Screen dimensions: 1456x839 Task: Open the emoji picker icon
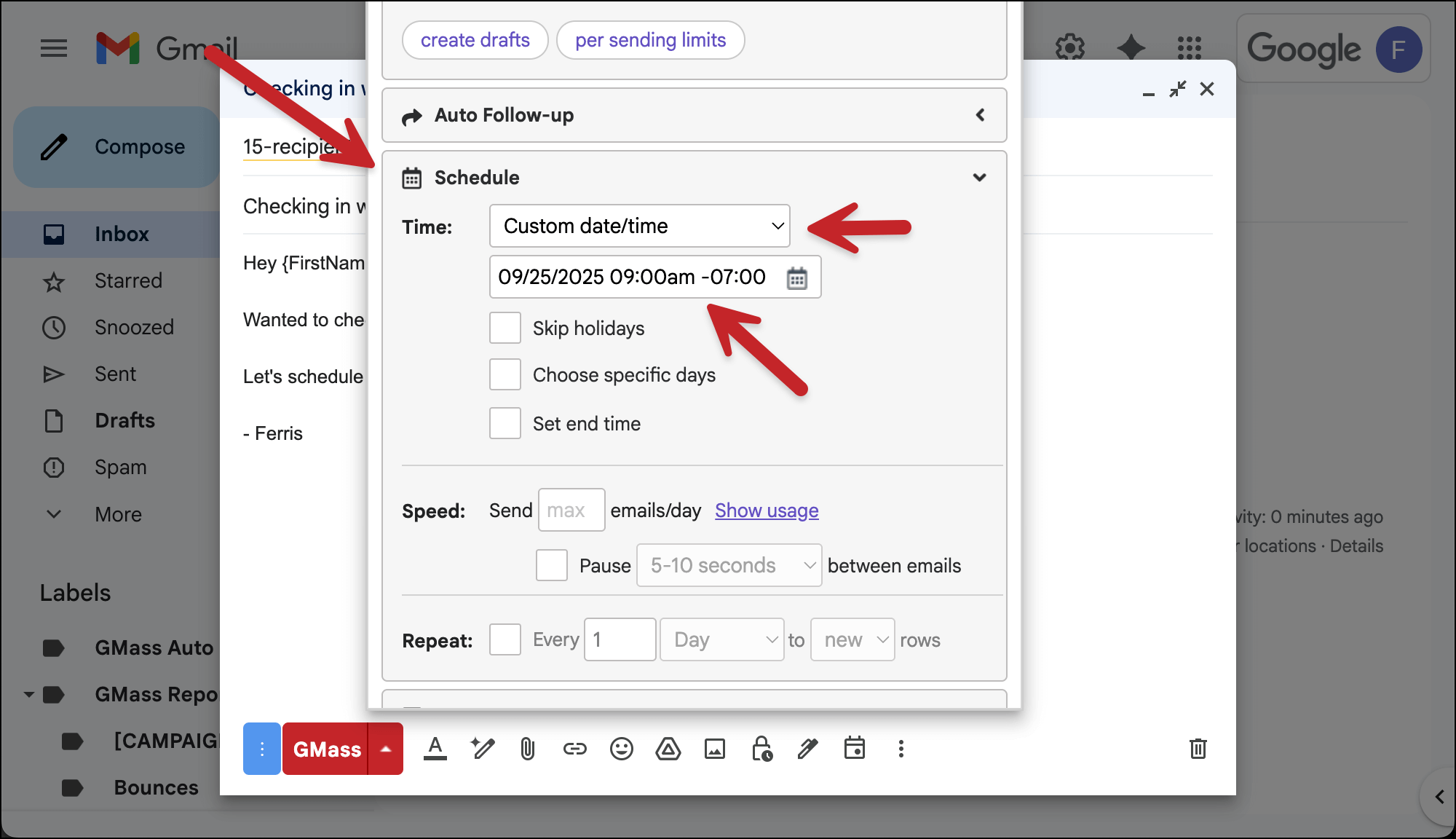coord(621,749)
